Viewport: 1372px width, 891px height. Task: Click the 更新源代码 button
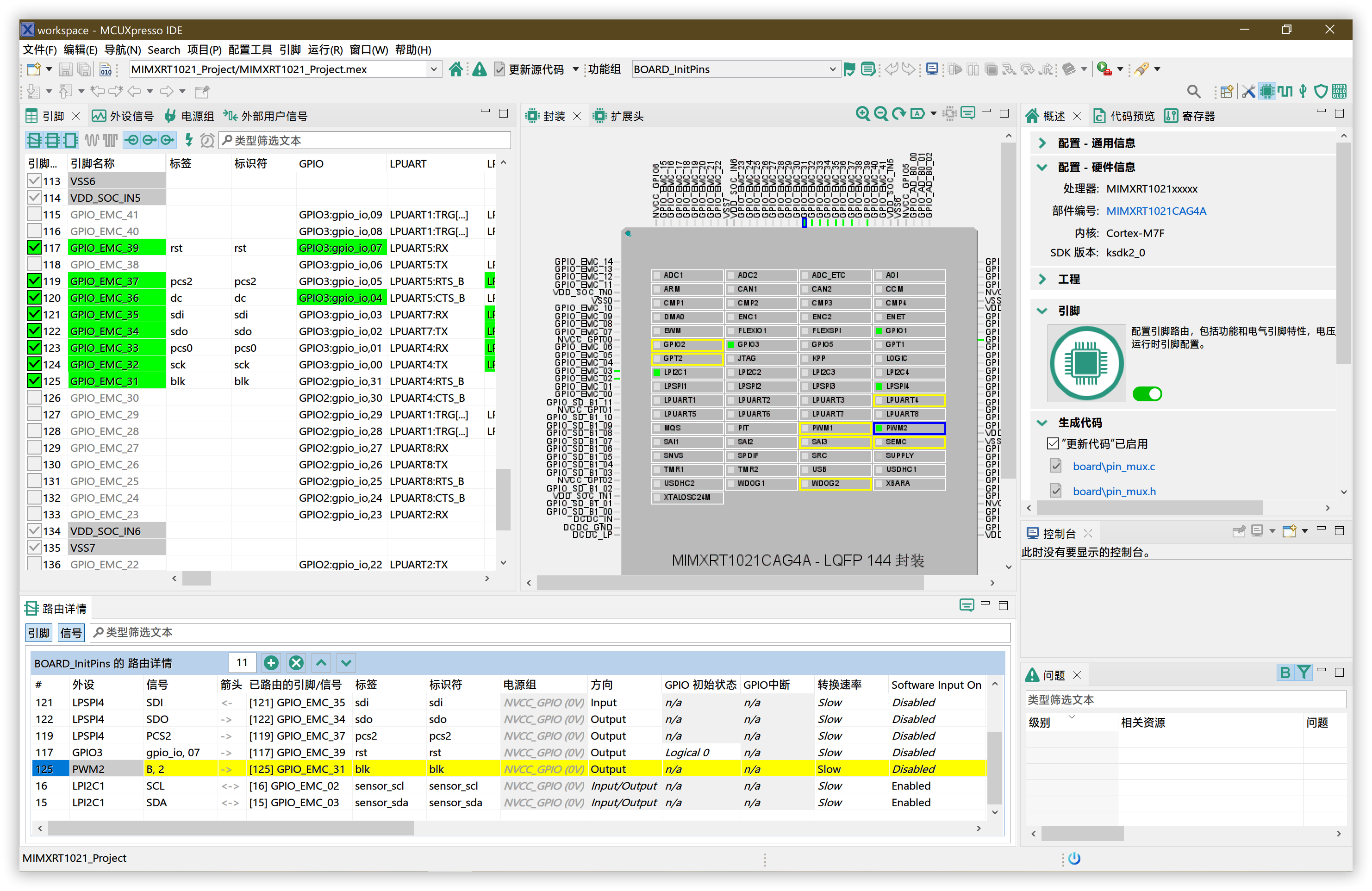(x=529, y=69)
